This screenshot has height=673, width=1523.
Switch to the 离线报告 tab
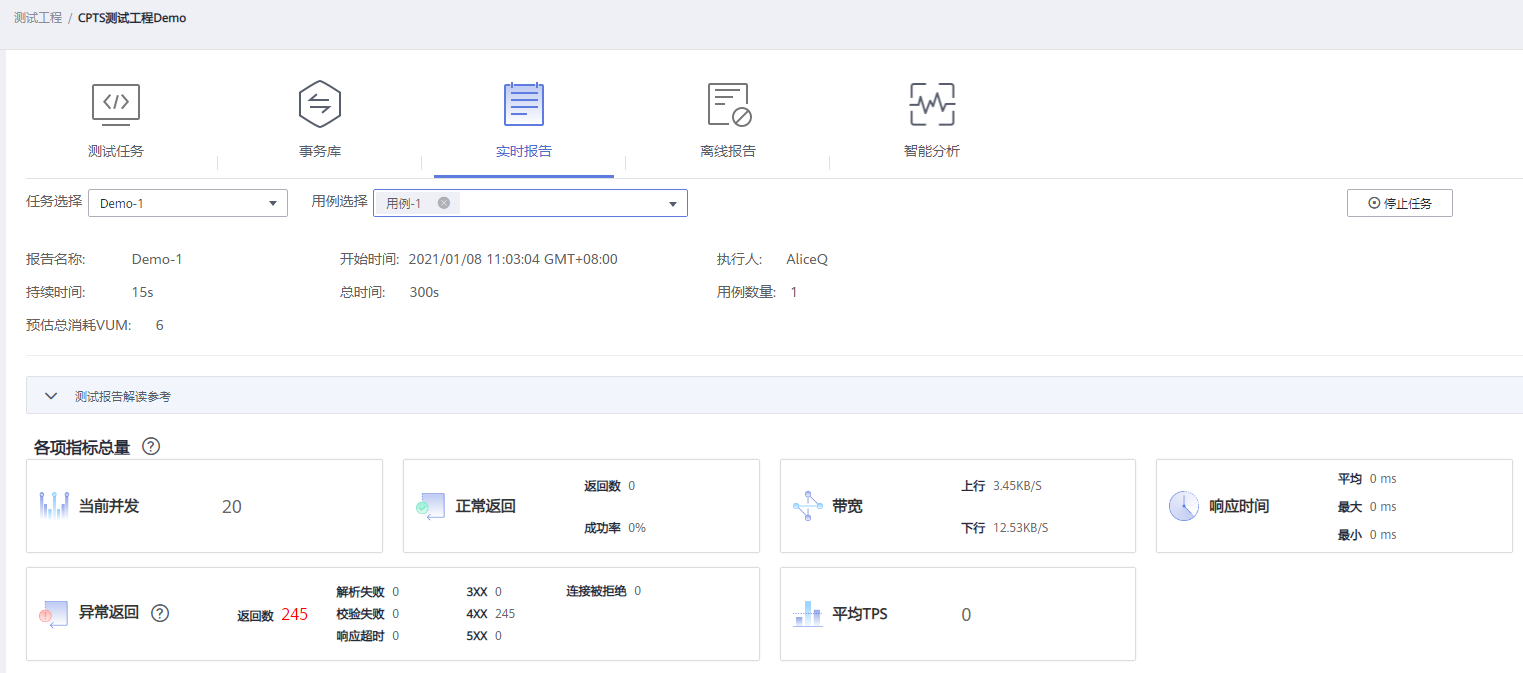click(728, 152)
